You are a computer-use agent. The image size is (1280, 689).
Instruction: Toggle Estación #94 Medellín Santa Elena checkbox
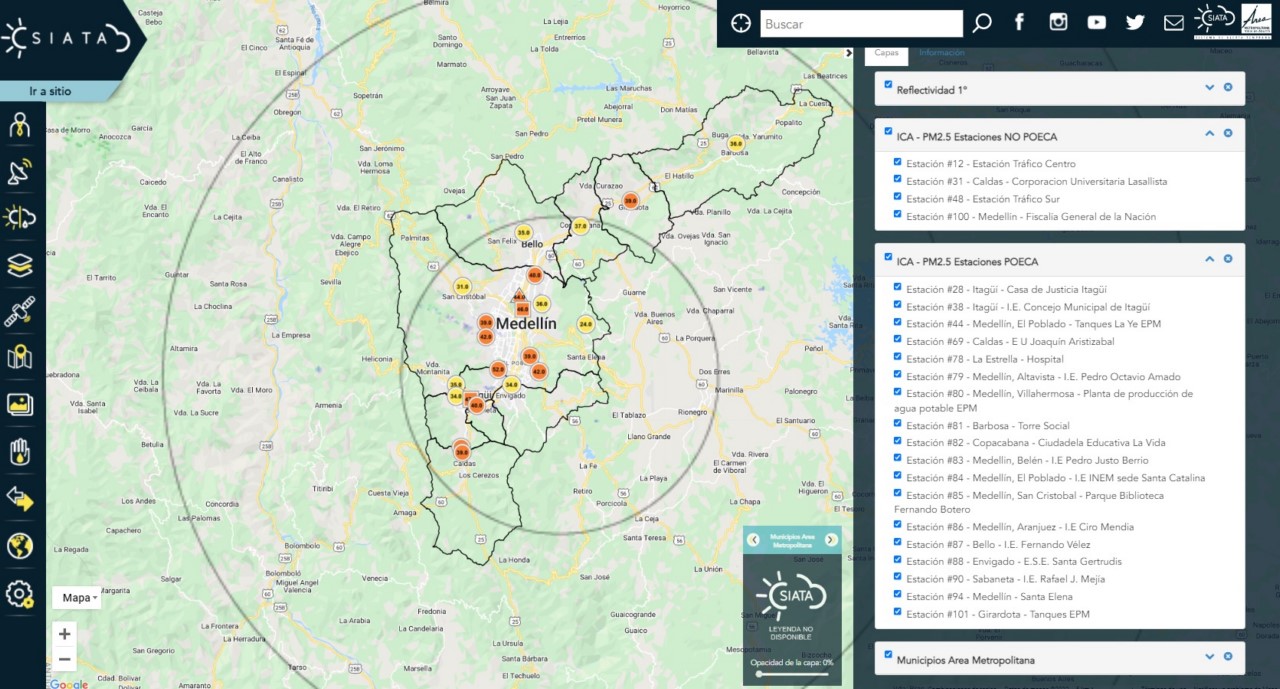pos(898,595)
